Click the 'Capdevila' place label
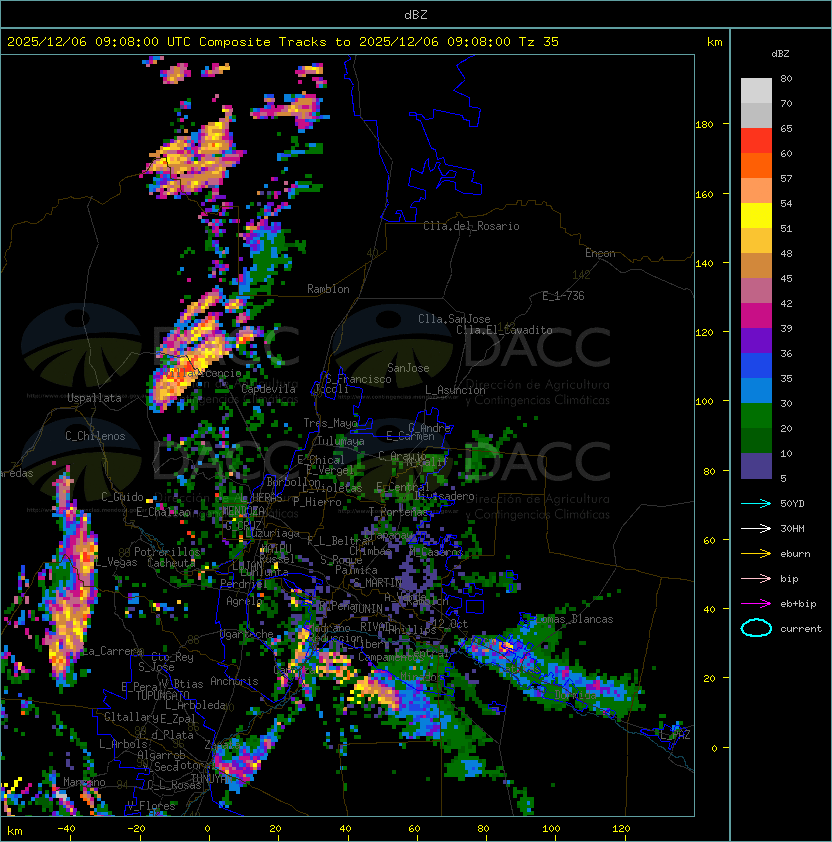Image resolution: width=832 pixels, height=842 pixels. click(268, 389)
